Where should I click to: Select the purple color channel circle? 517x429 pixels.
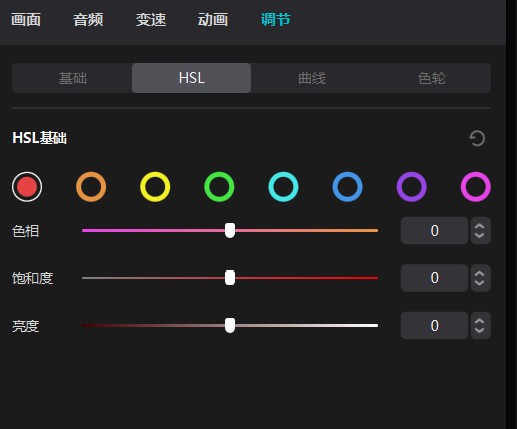411,187
